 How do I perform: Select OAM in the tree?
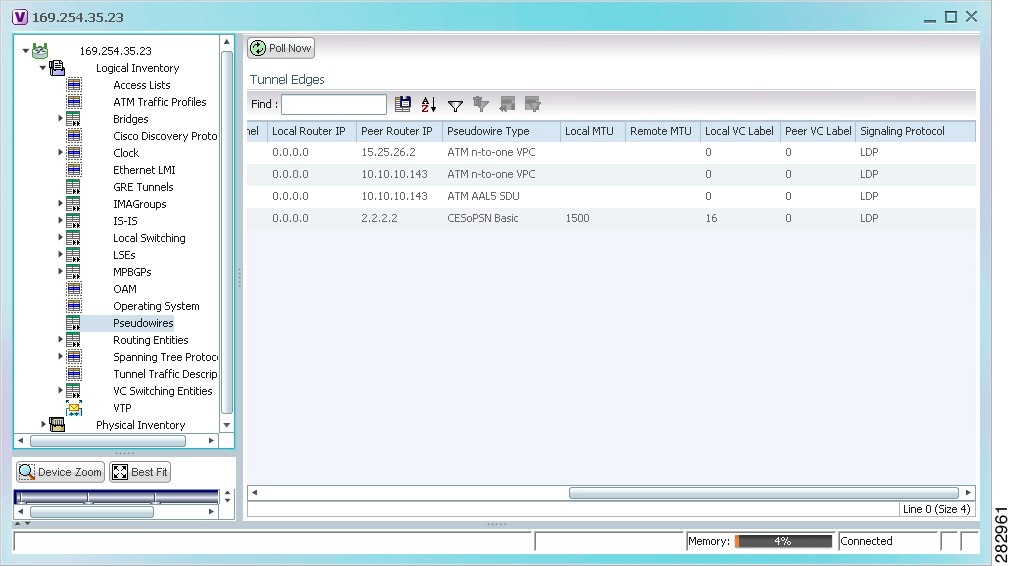pyautogui.click(x=125, y=288)
